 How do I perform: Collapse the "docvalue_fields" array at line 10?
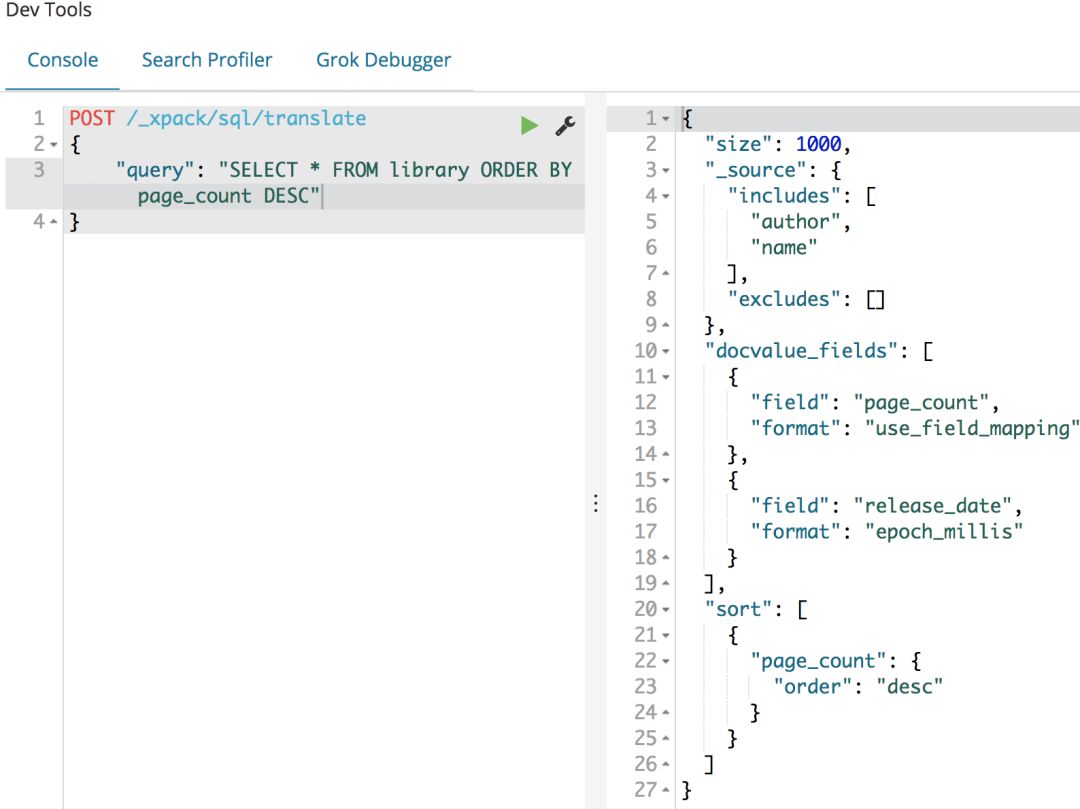(x=665, y=351)
